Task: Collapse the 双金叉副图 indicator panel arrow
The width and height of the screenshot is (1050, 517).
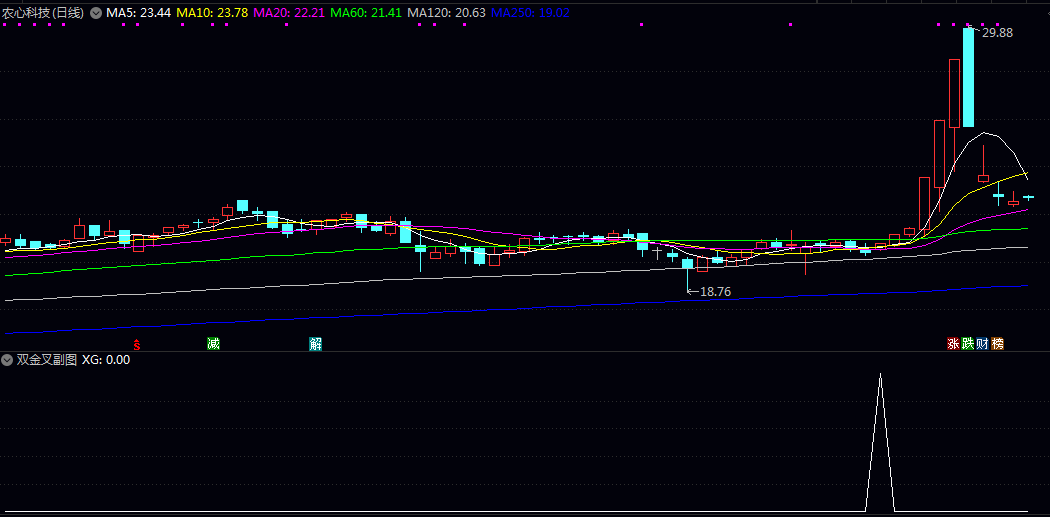Action: [x=7, y=360]
